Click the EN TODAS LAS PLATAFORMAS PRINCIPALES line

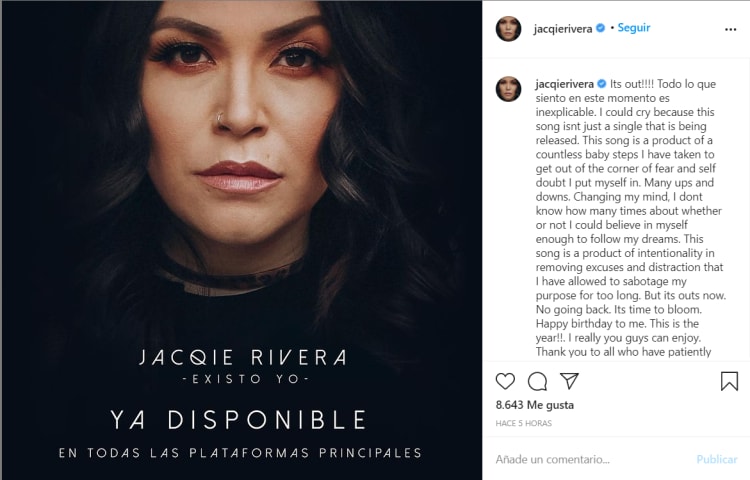pos(240,453)
